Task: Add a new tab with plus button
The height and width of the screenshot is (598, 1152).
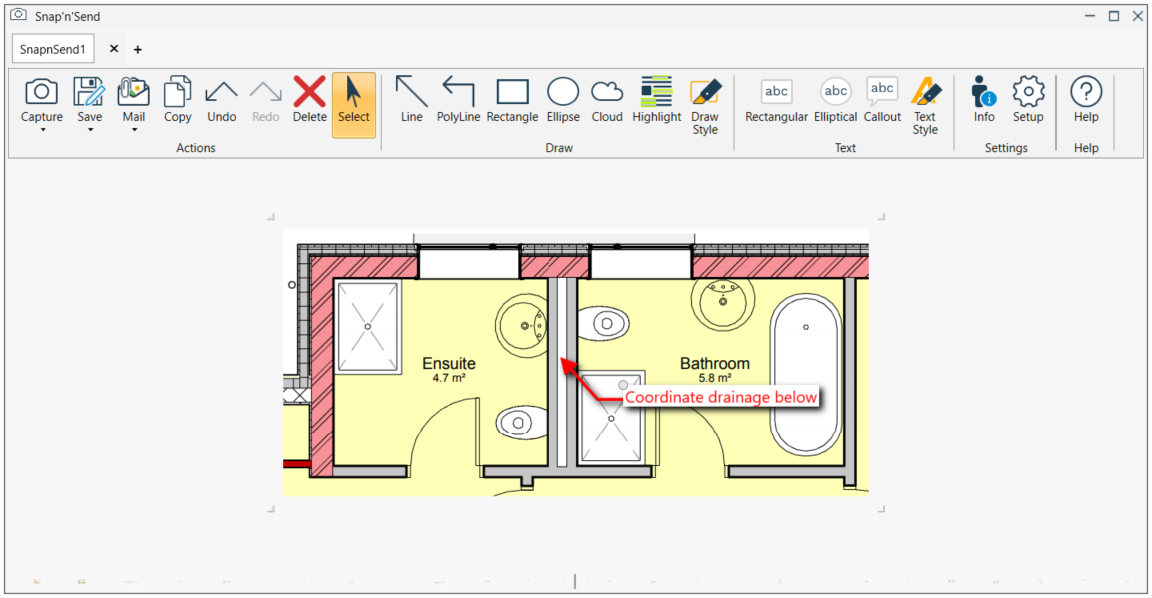Action: (x=138, y=49)
